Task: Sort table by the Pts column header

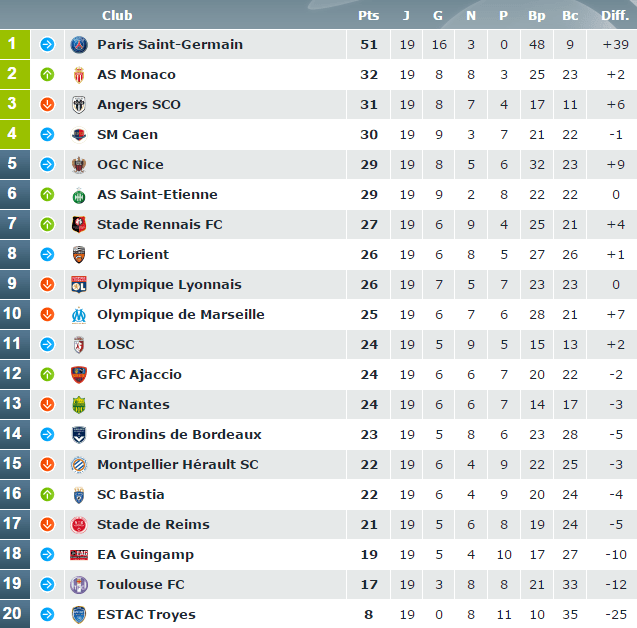Action: (x=368, y=15)
